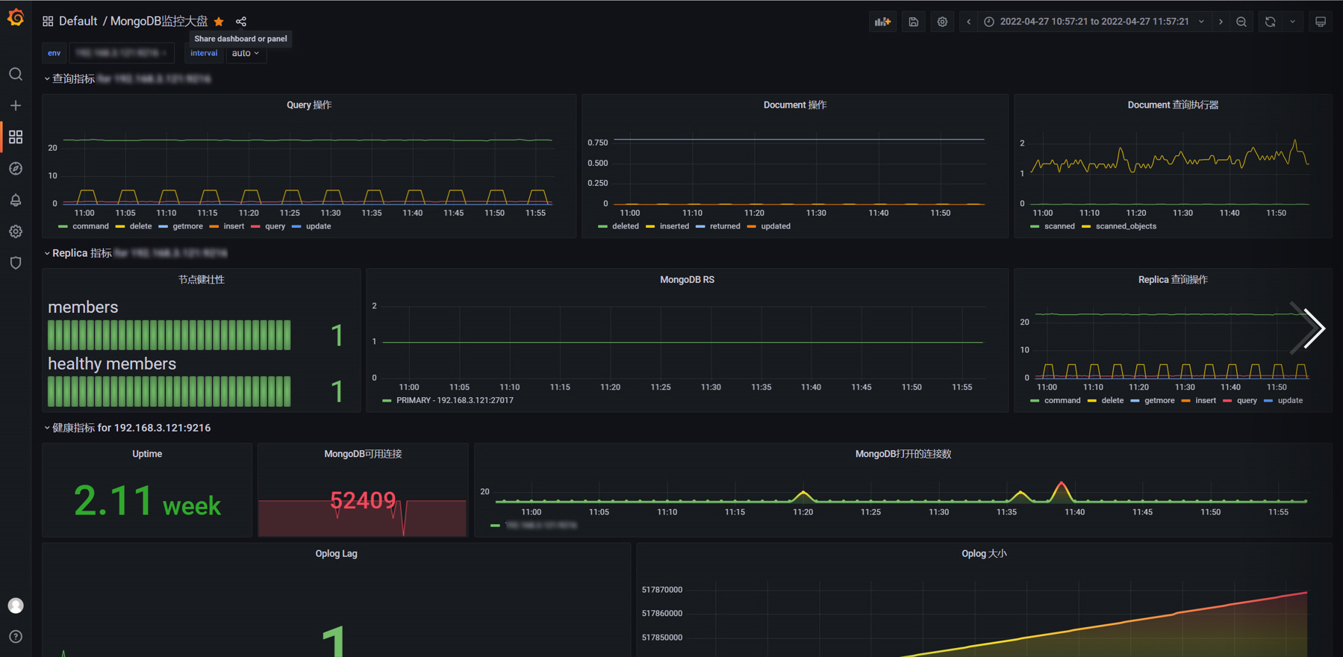
Task: Toggle scanned_objects series in legend
Action: pos(1125,227)
